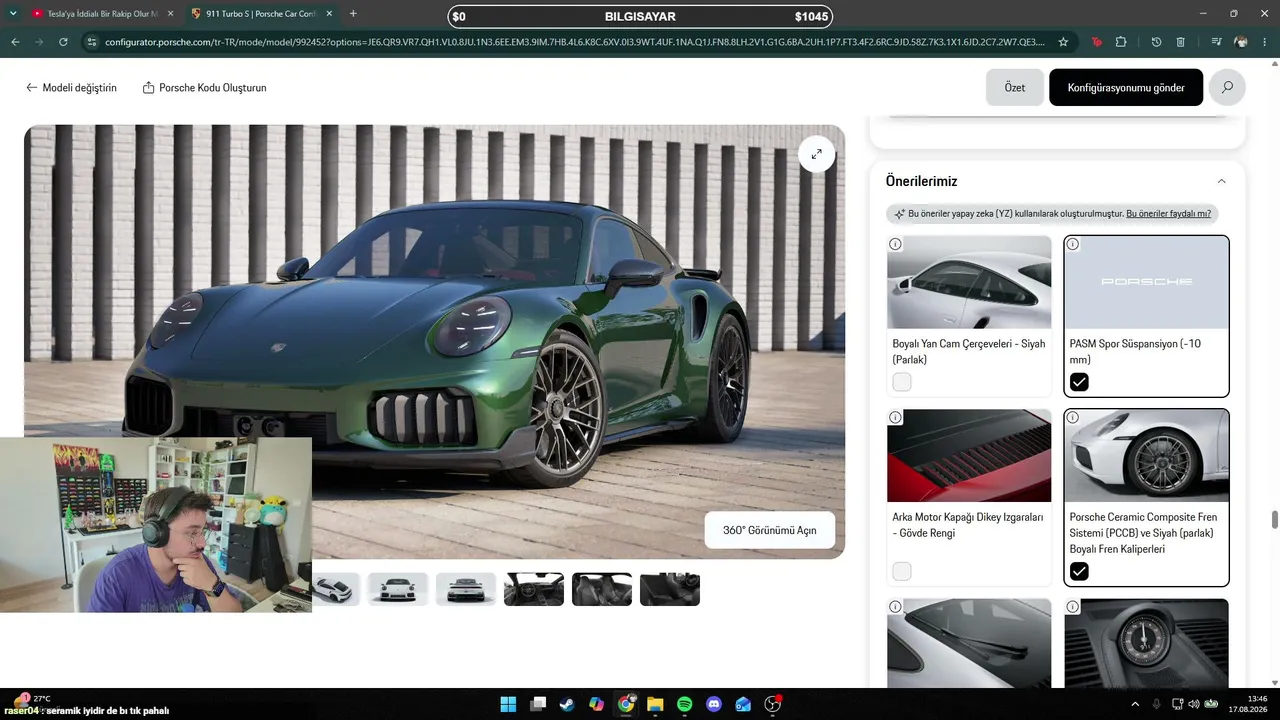Check Arka Motor Kapağı Dikey Izgaraları option

[x=902, y=571]
